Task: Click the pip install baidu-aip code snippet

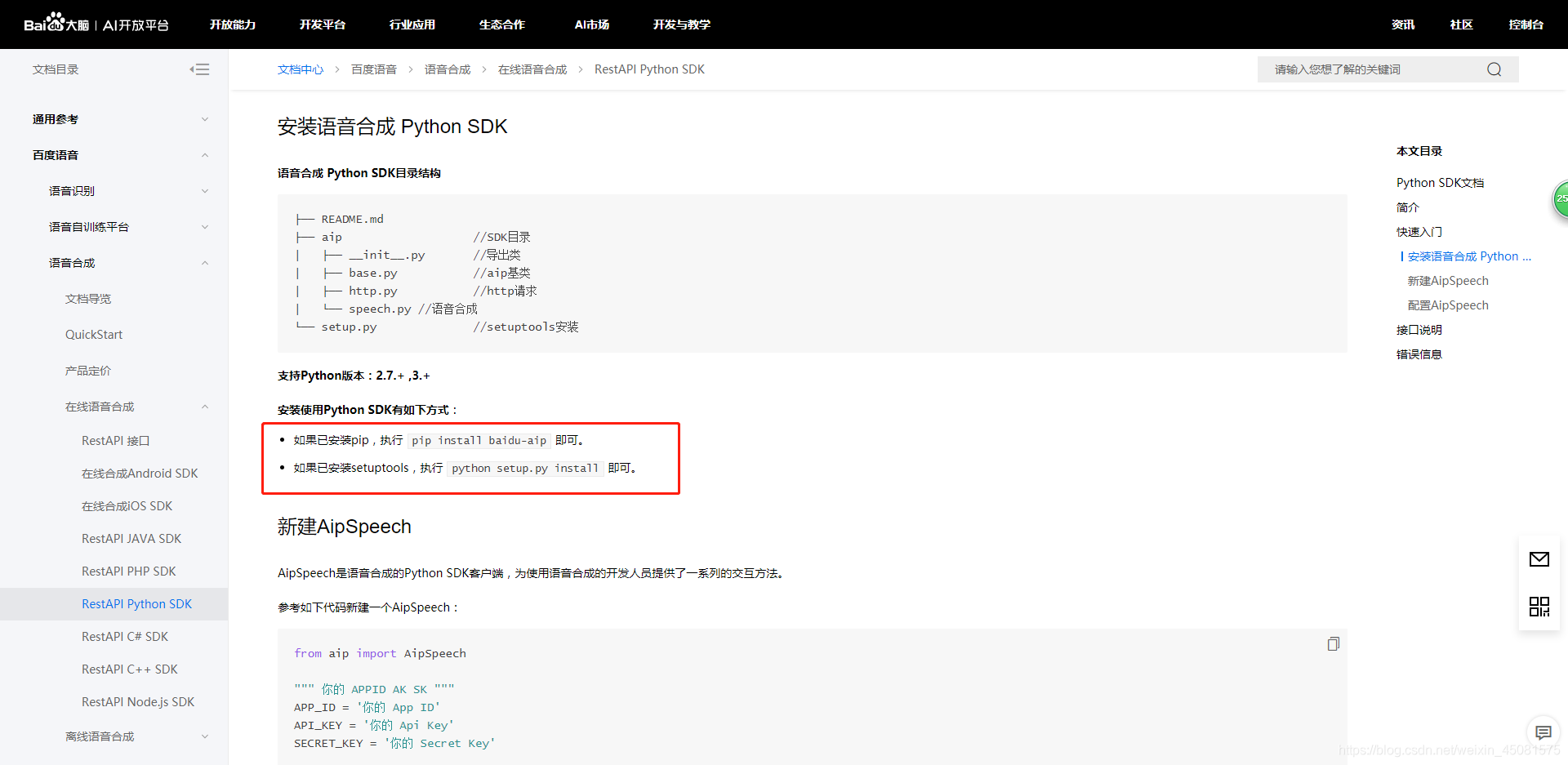Action: [x=479, y=440]
